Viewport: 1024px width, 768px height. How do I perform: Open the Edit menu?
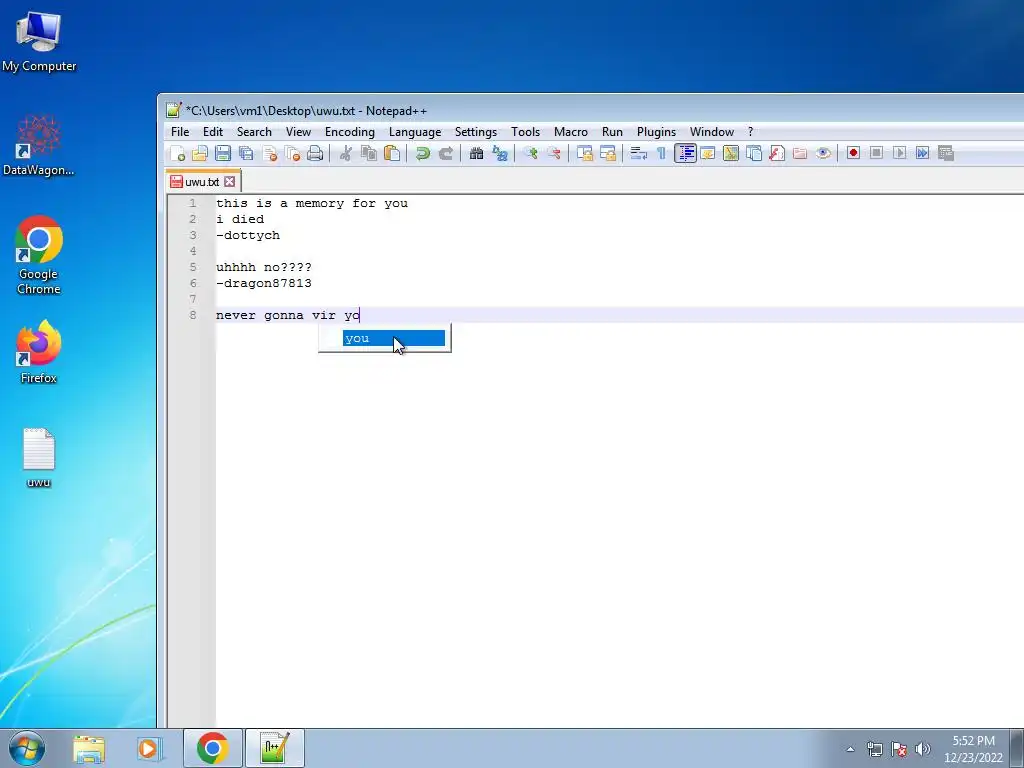coord(213,132)
